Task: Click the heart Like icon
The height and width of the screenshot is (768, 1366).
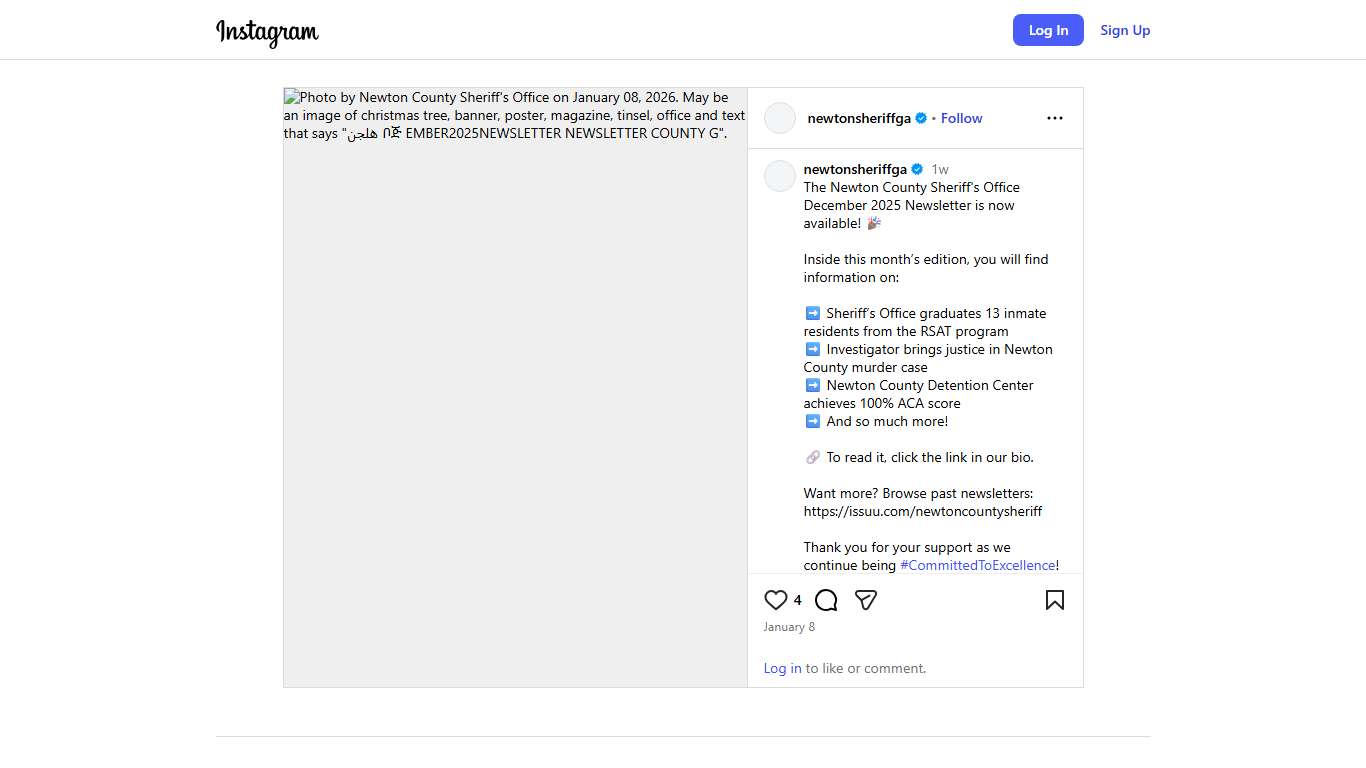Action: pyautogui.click(x=775, y=600)
